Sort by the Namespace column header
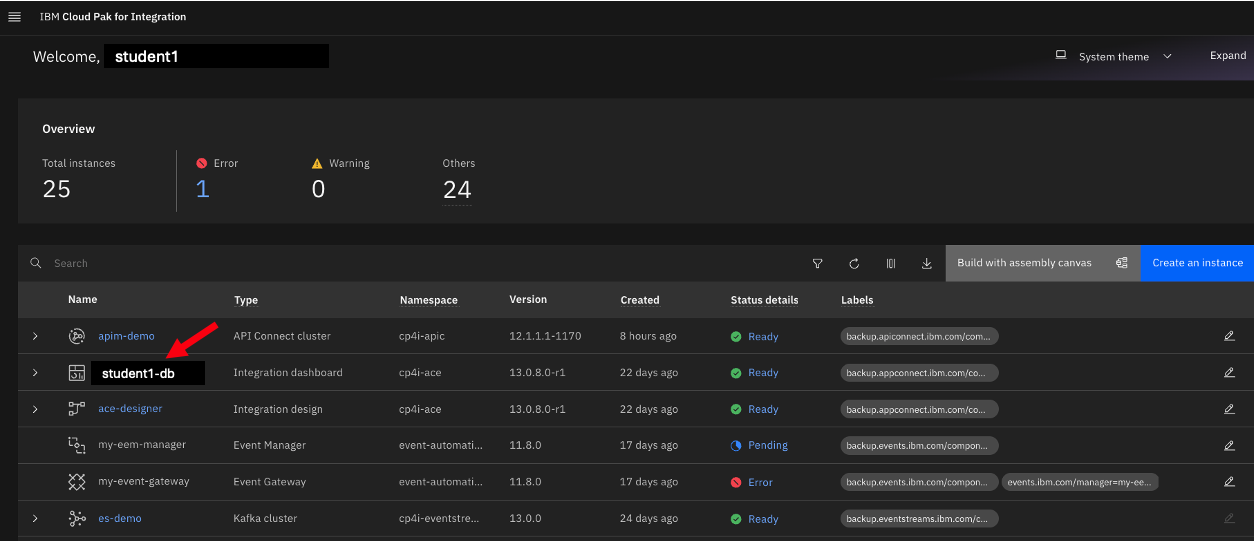The image size is (1254, 541). 429,300
